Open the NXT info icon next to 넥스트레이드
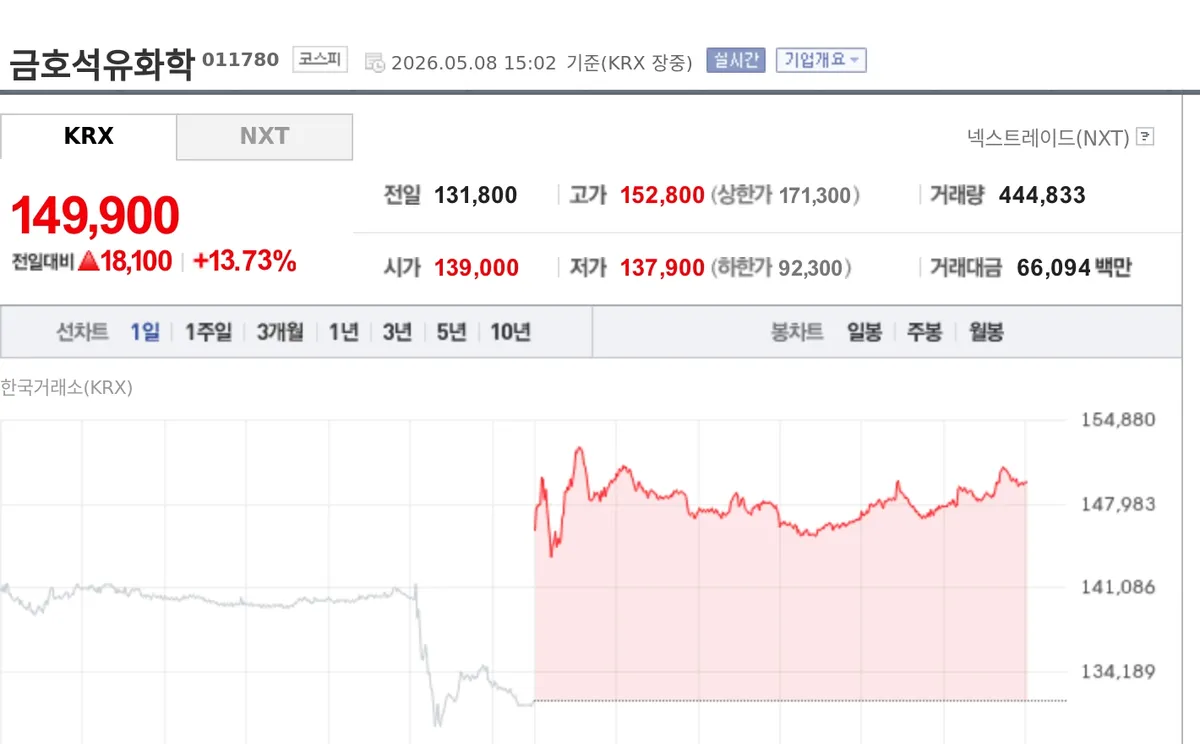Image resolution: width=1200 pixels, height=744 pixels. tap(1146, 137)
